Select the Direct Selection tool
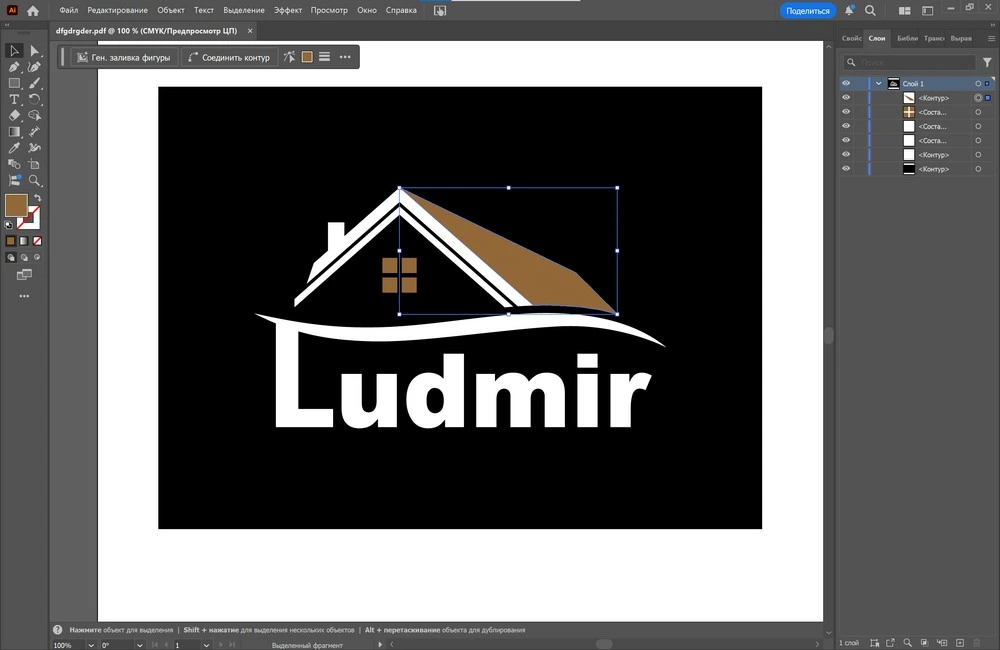This screenshot has width=1000, height=650. click(35, 51)
